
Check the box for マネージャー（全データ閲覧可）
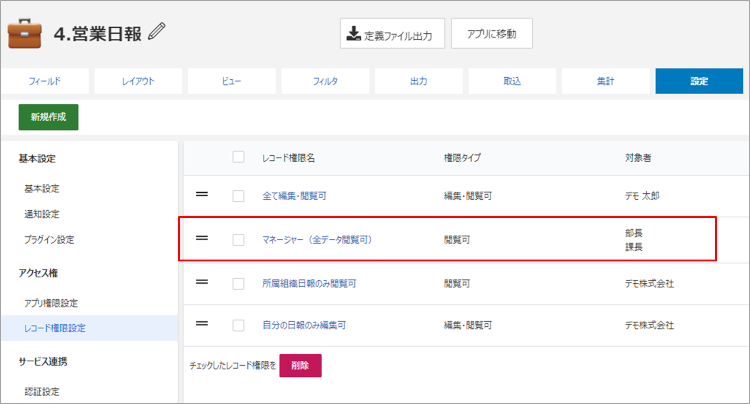click(238, 240)
